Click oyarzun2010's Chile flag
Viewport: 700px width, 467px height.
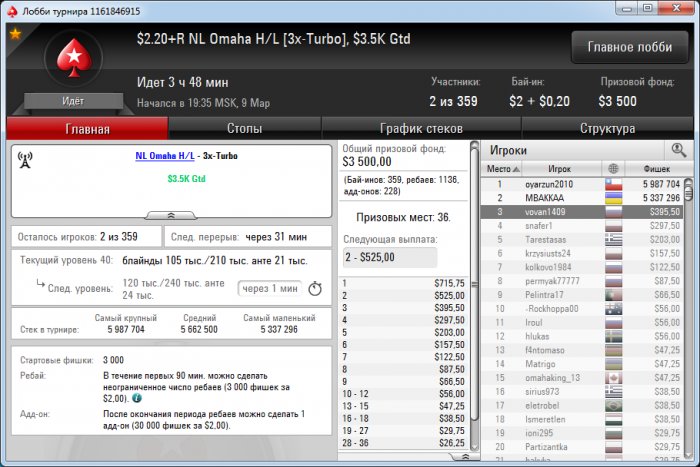click(614, 184)
